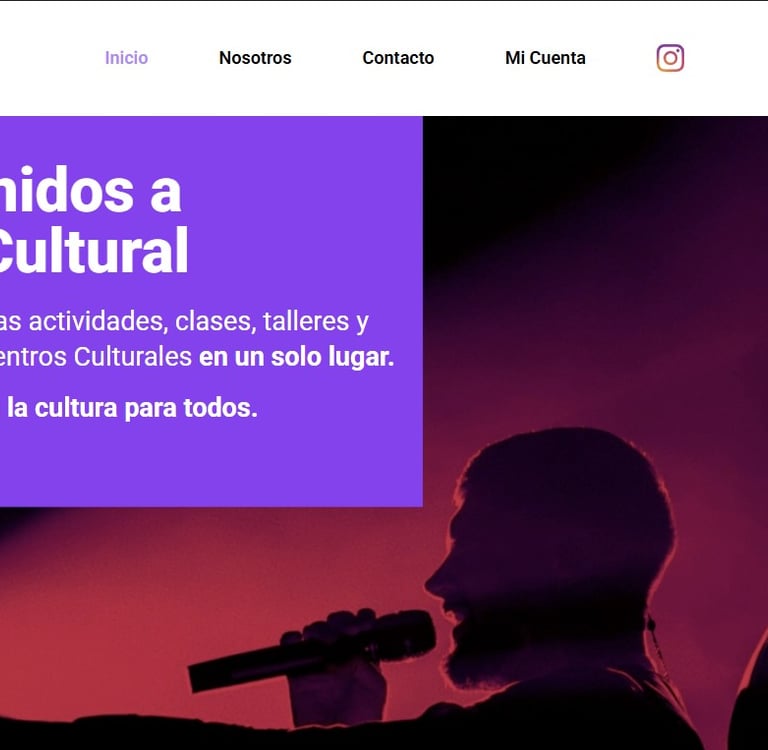Click the 'Culturales' word in the subtitle
Screen dimensions: 768x750
[x=133, y=357]
